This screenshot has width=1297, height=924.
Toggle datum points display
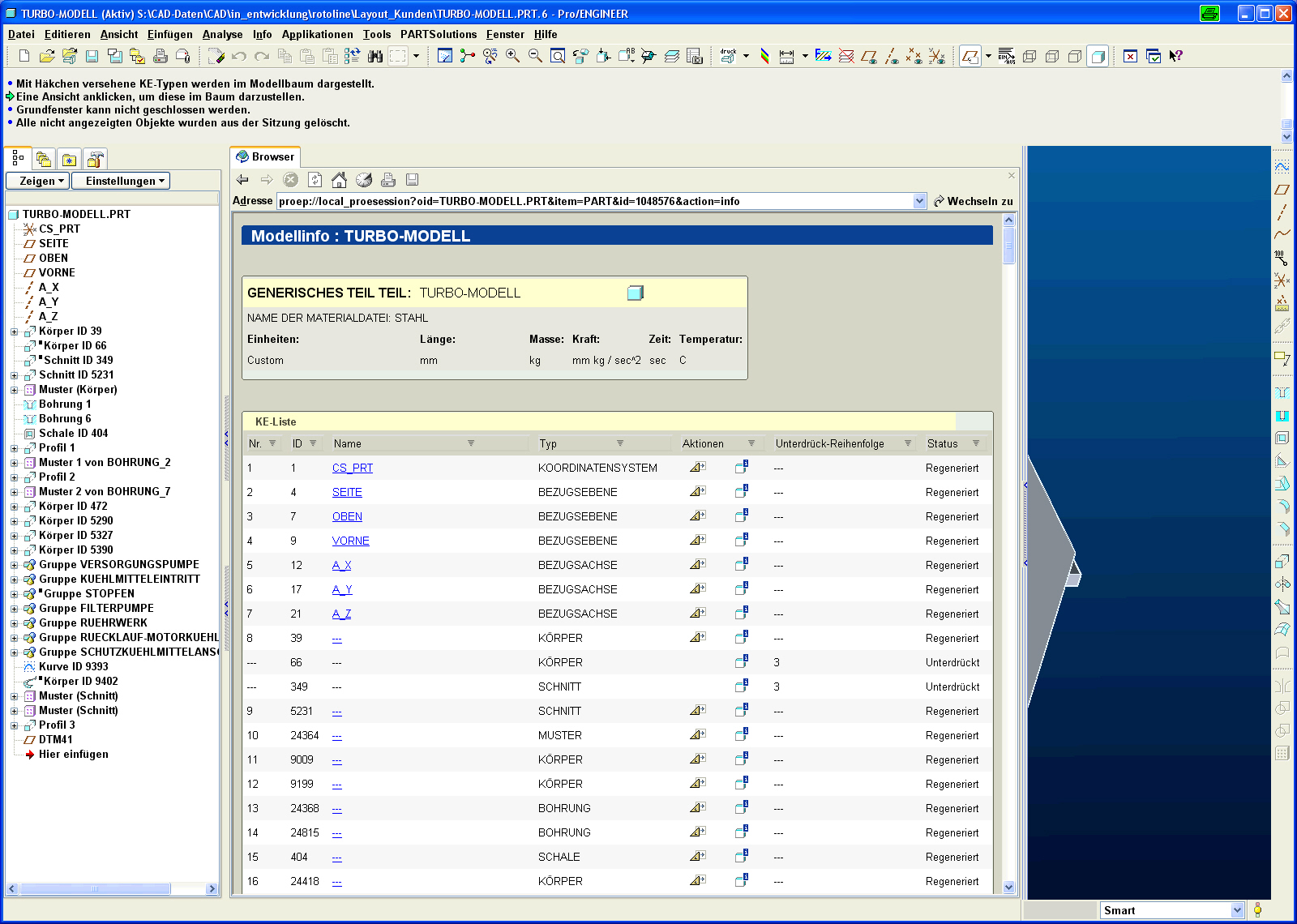click(914, 56)
